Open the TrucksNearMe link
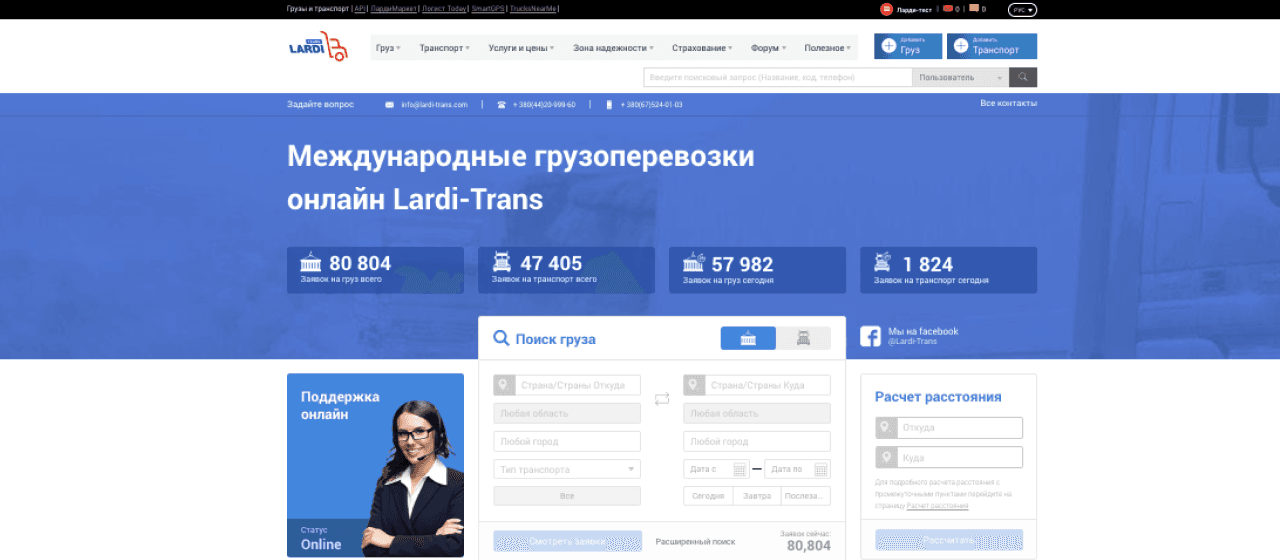 point(533,9)
